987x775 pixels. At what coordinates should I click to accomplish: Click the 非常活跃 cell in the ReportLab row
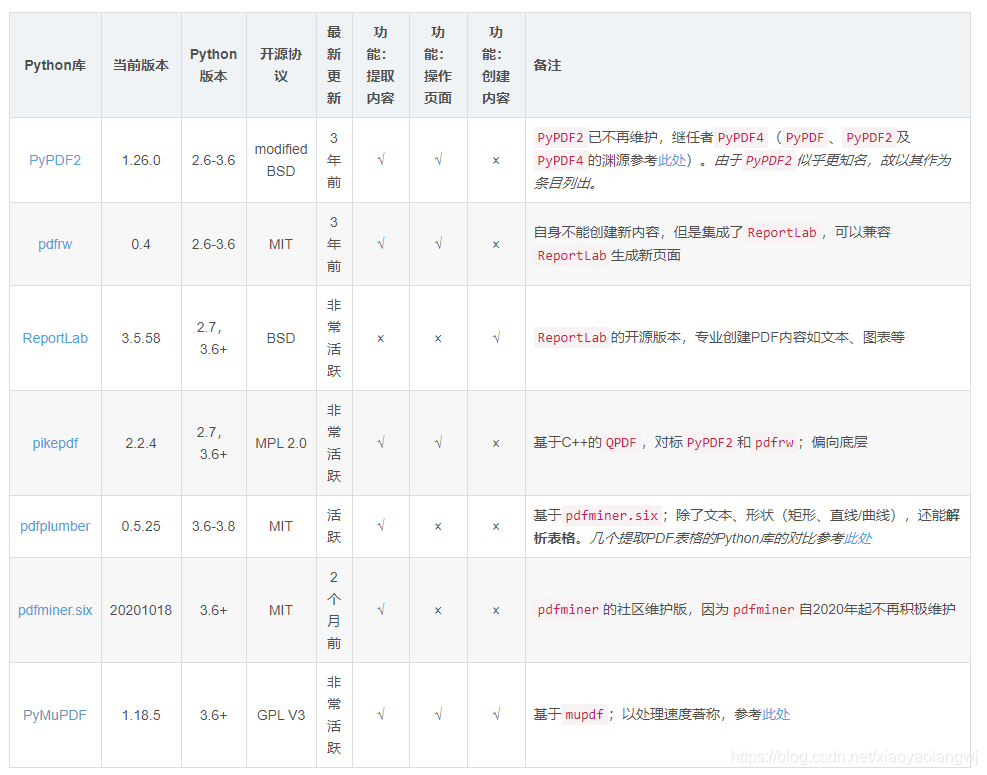point(334,338)
